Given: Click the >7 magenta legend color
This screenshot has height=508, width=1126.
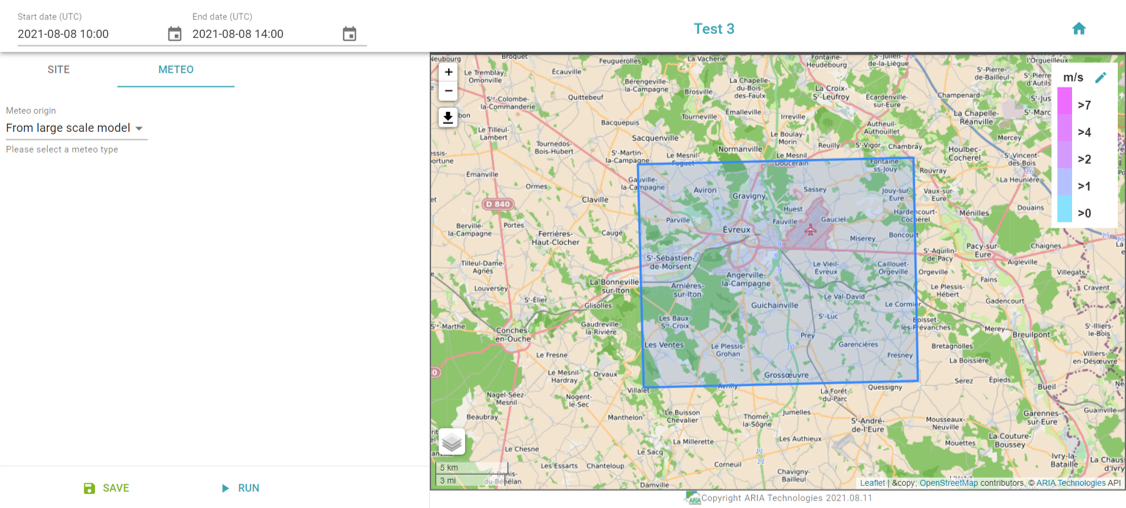Looking at the screenshot, I should (x=1064, y=102).
